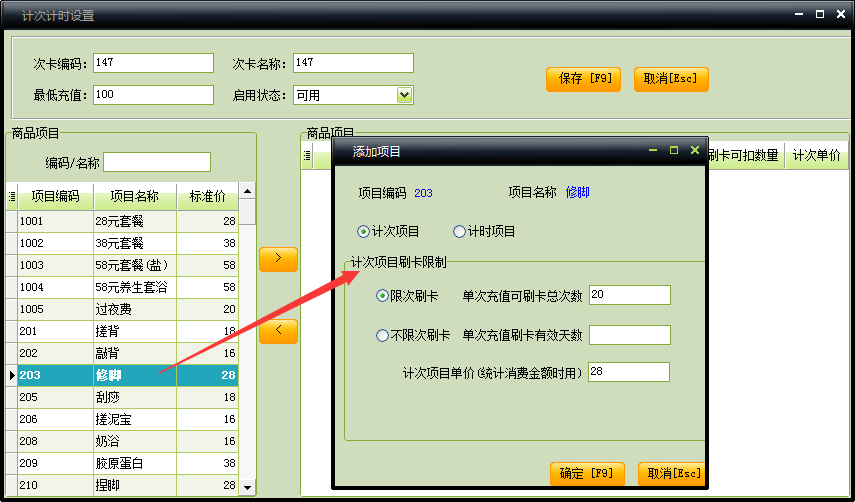Maximize the 添加项目 dialog
The image size is (855, 502).
tap(674, 150)
